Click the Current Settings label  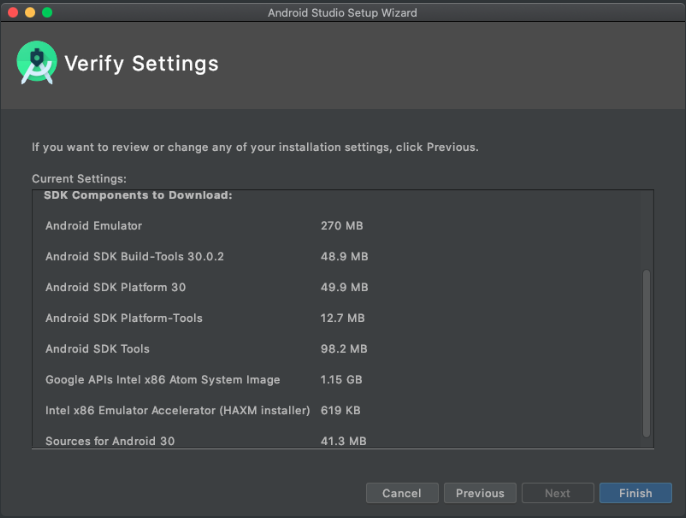tap(79, 178)
